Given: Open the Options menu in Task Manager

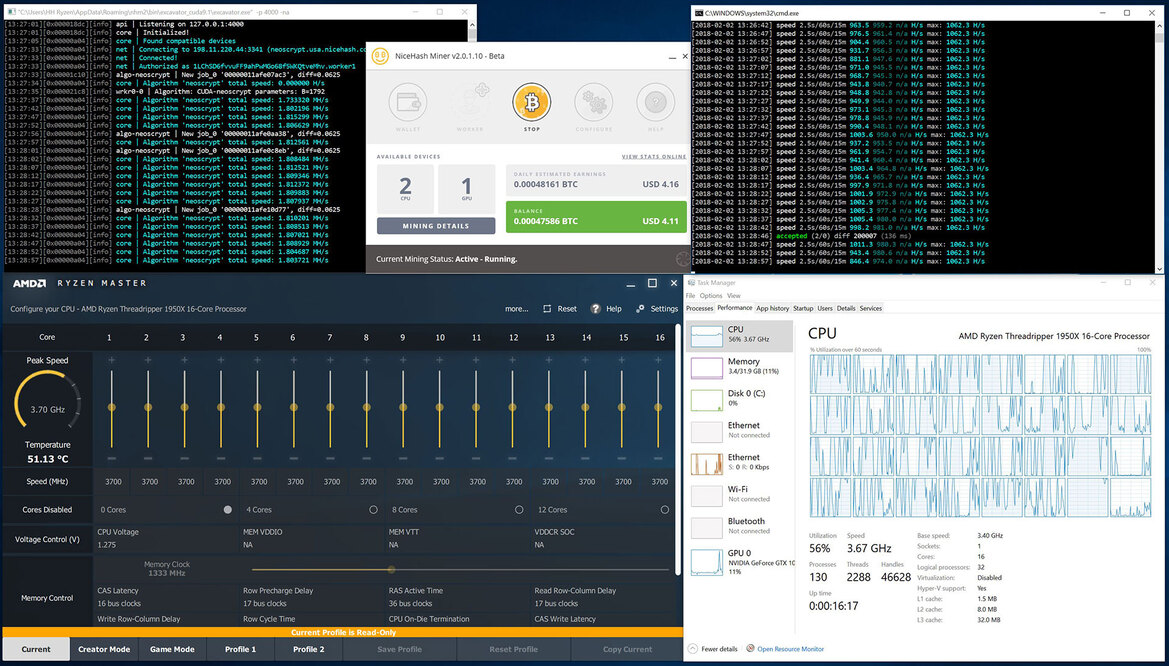Looking at the screenshot, I should pyautogui.click(x=710, y=296).
